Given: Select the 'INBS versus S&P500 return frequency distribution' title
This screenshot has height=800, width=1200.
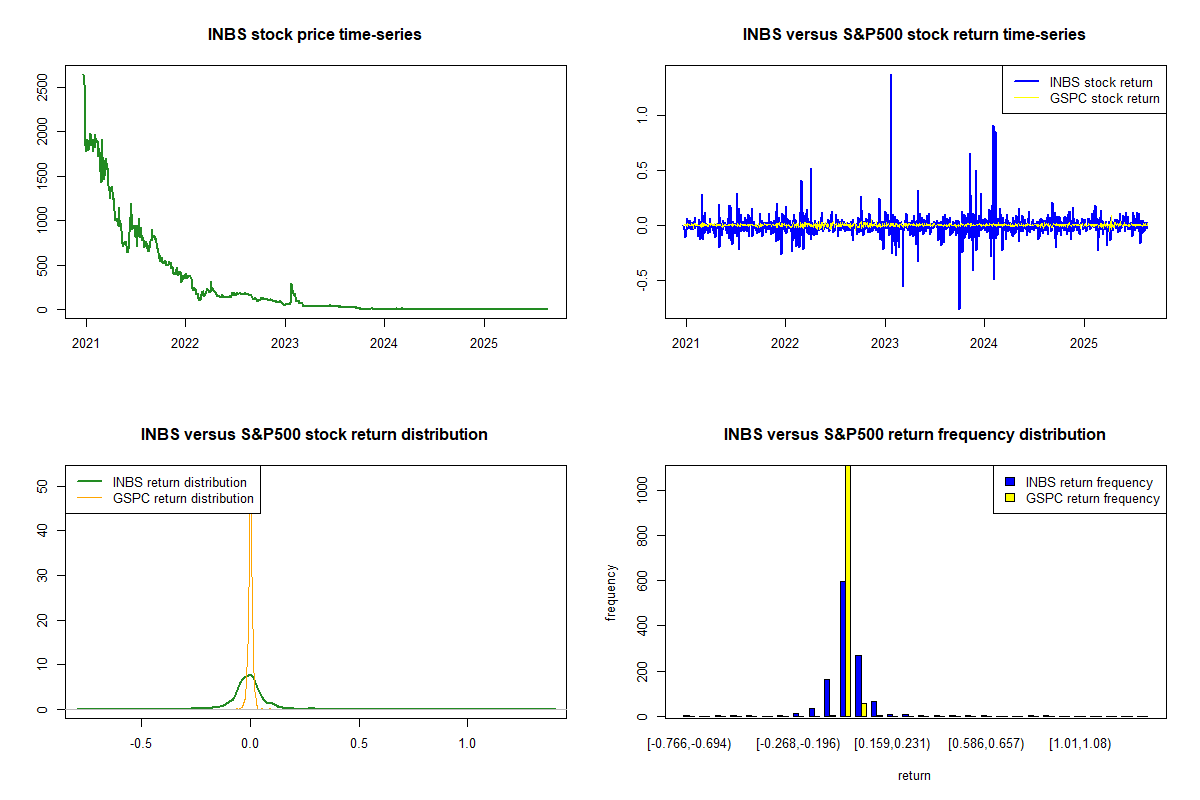Looking at the screenshot, I should point(914,435).
